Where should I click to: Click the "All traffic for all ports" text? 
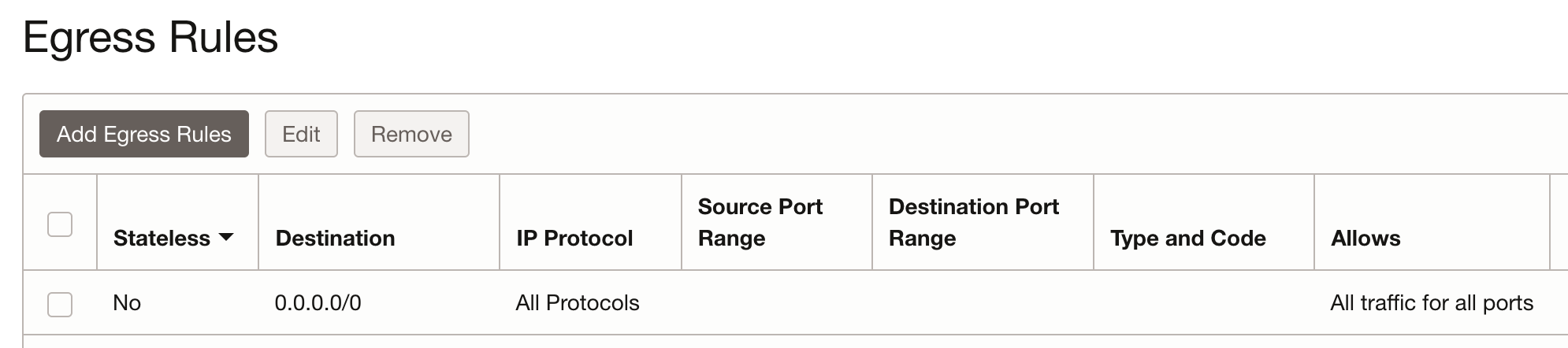pos(1431,303)
